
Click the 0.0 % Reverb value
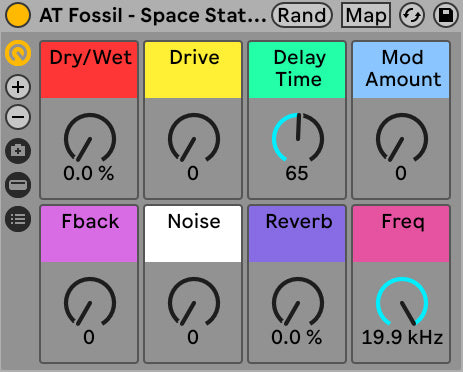297,337
